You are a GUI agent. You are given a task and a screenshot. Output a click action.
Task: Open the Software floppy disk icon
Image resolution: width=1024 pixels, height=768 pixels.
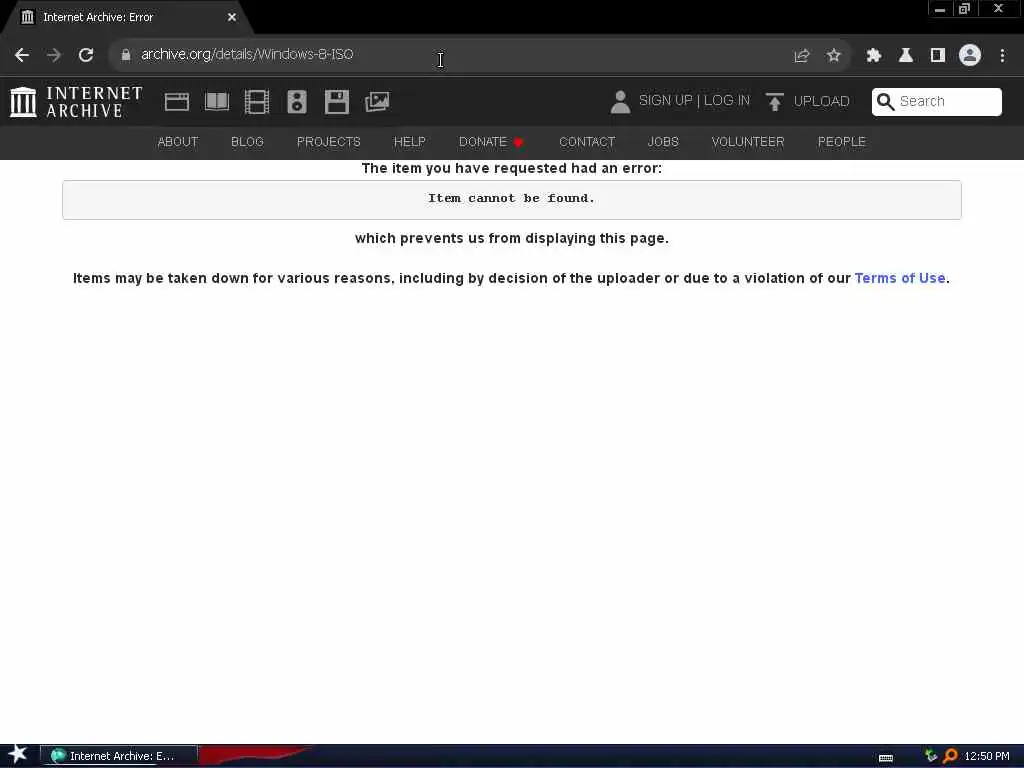pyautogui.click(x=337, y=102)
